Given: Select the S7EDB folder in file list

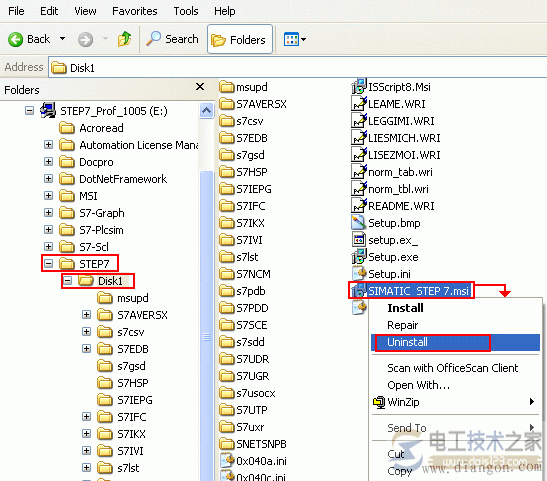Looking at the screenshot, I should tap(243, 138).
